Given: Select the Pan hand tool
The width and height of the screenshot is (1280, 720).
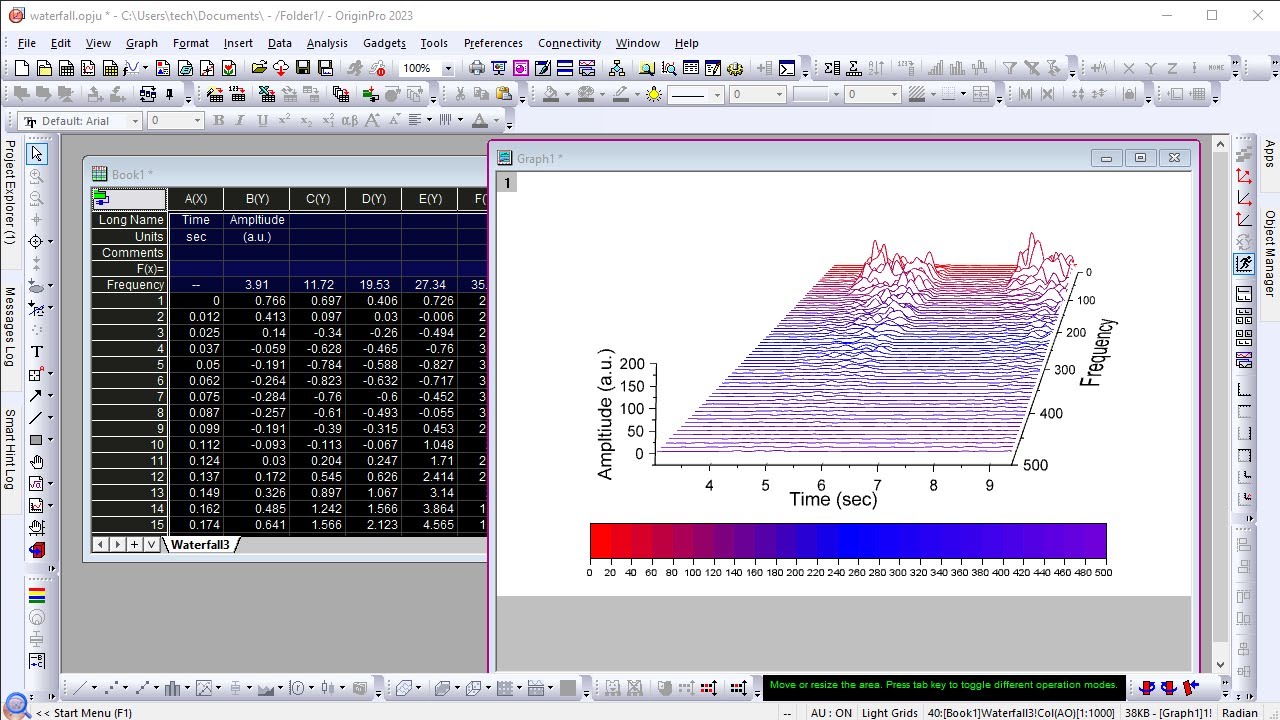Looking at the screenshot, I should 36,462.
